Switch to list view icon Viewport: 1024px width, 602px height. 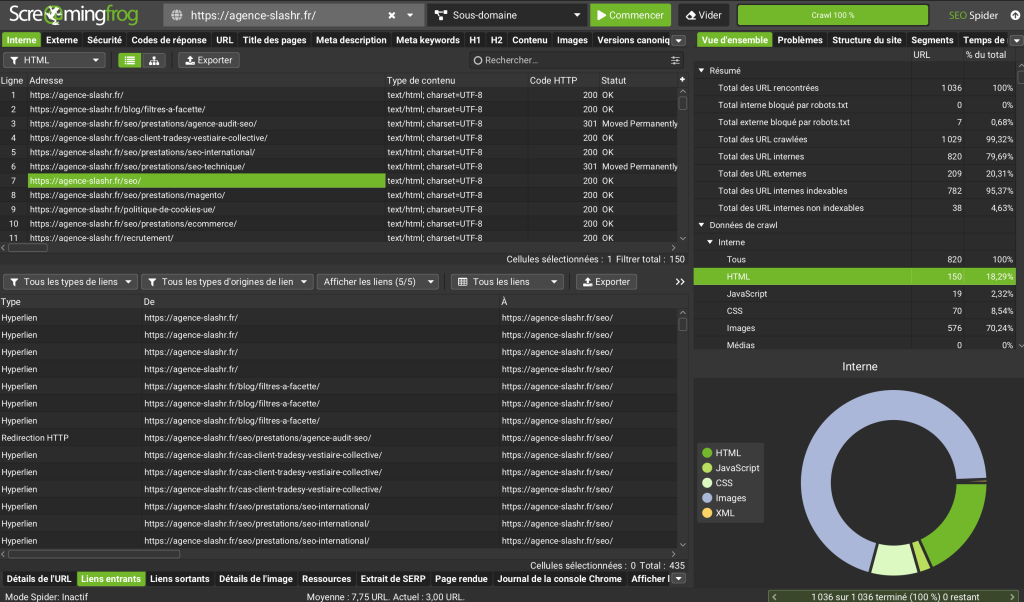[x=129, y=60]
